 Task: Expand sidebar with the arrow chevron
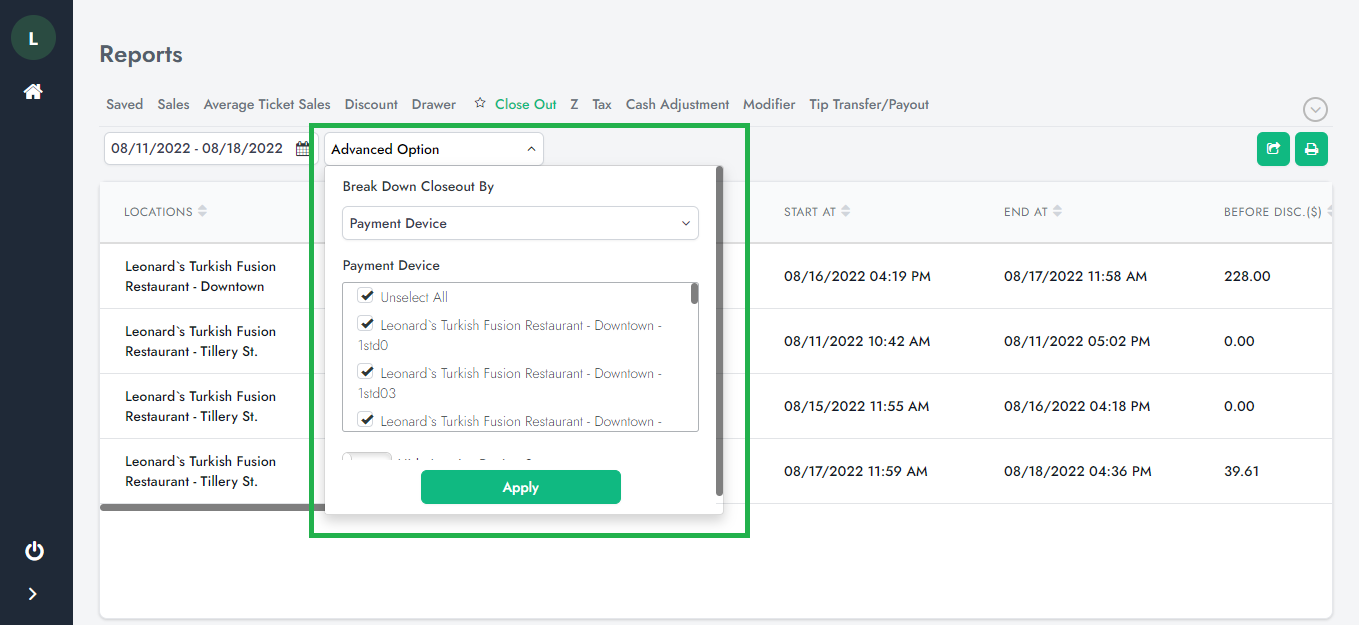[33, 594]
